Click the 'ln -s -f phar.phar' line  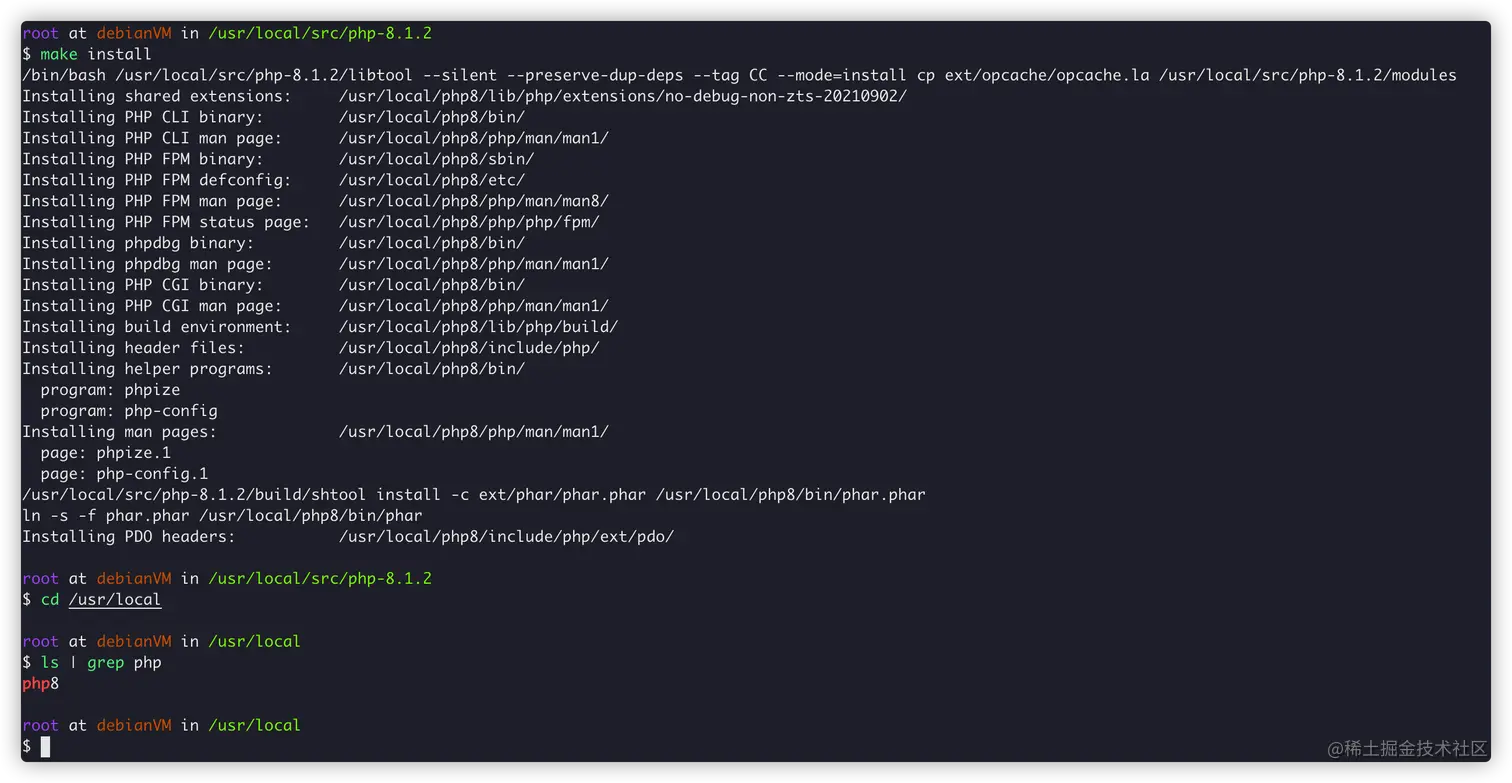(222, 516)
